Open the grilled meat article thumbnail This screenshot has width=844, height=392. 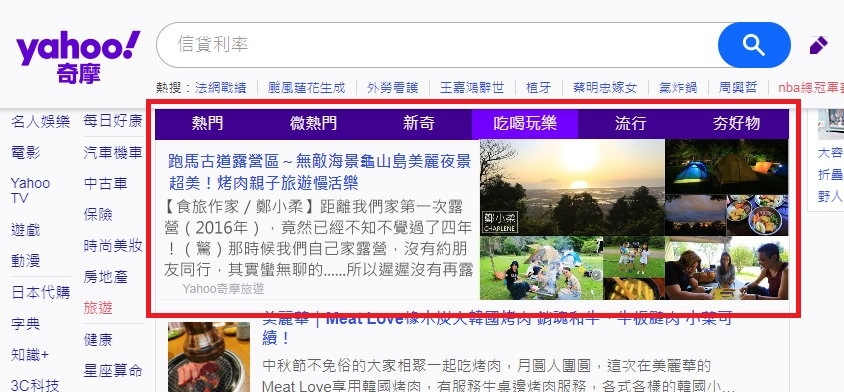(x=209, y=357)
